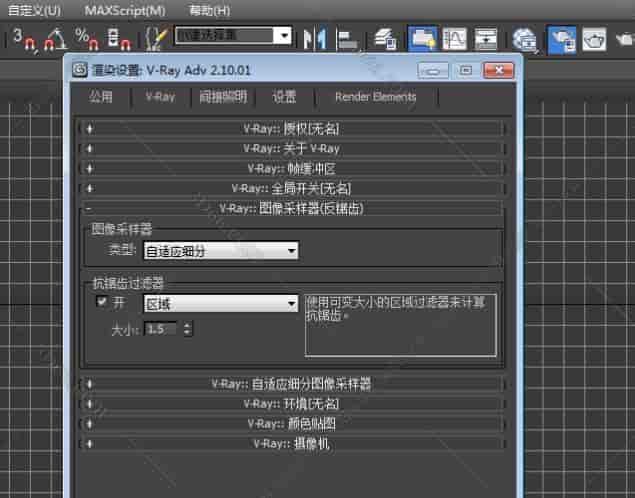
Task: Click the Align tool icon
Action: (x=348, y=39)
